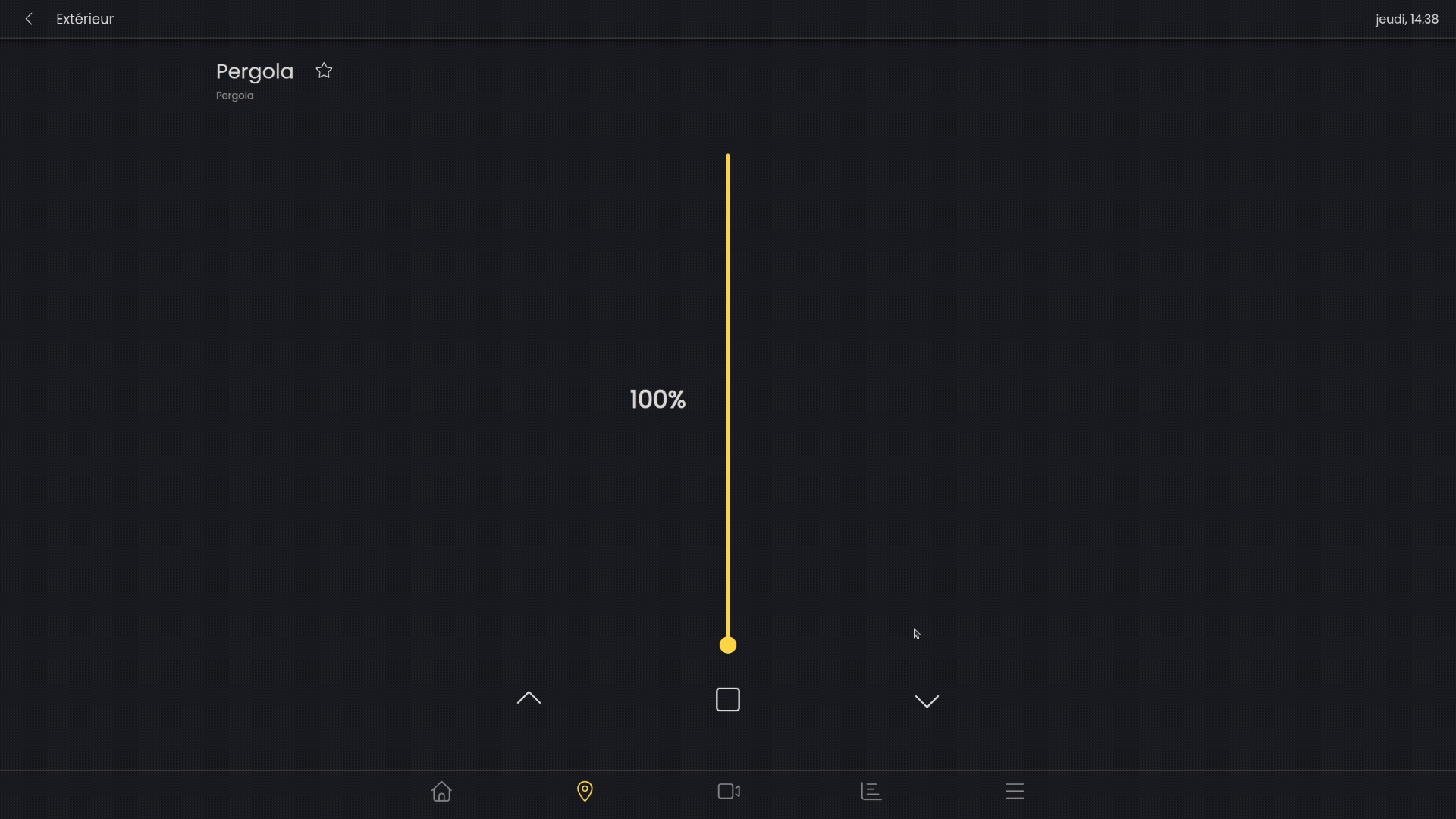The height and width of the screenshot is (819, 1456).
Task: Open the Home tab in the bottom bar
Action: pos(441,792)
